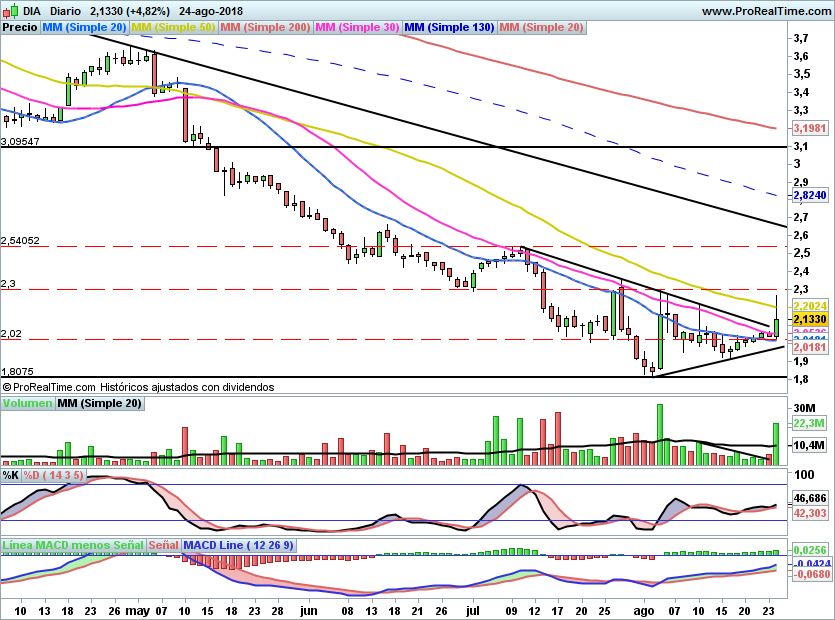
Task: Select the Señal indicator label
Action: (x=163, y=545)
